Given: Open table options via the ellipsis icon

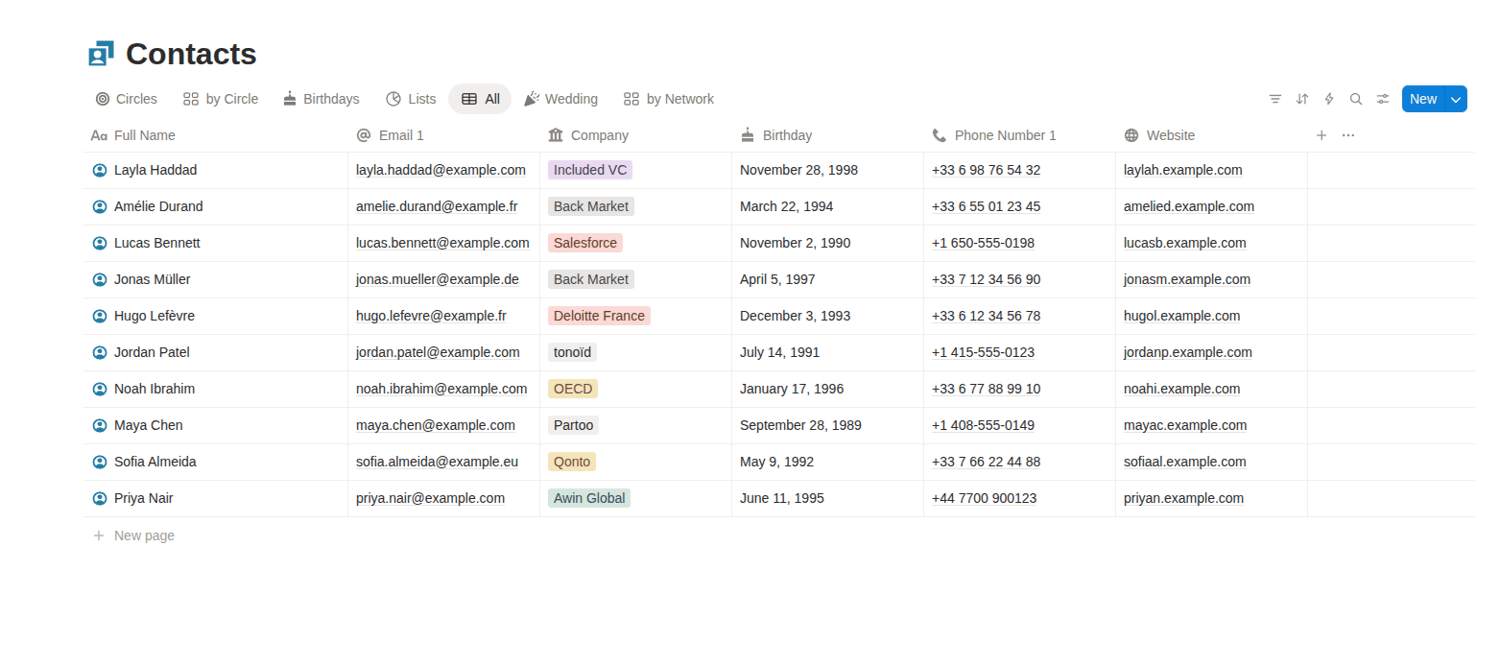Looking at the screenshot, I should [x=1348, y=135].
